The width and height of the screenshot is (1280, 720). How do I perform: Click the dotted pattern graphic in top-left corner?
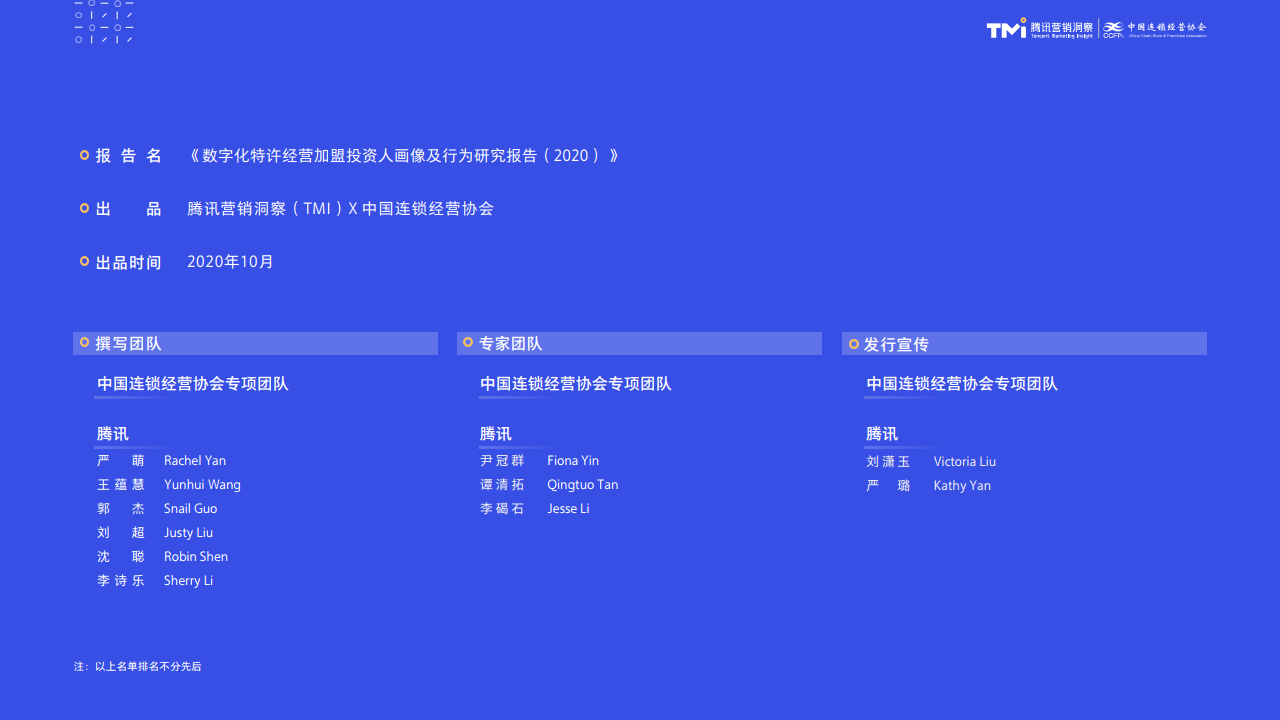(x=104, y=22)
